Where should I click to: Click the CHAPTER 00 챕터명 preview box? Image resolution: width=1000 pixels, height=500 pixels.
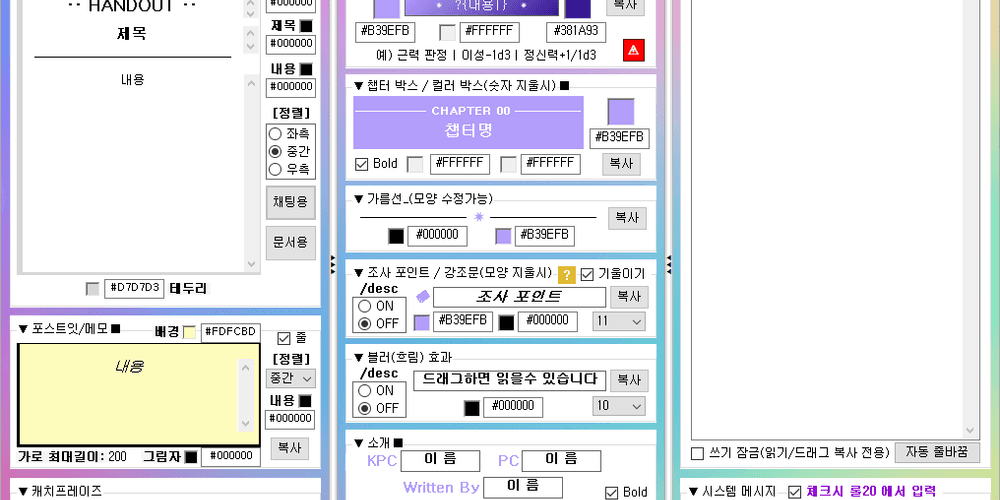469,122
